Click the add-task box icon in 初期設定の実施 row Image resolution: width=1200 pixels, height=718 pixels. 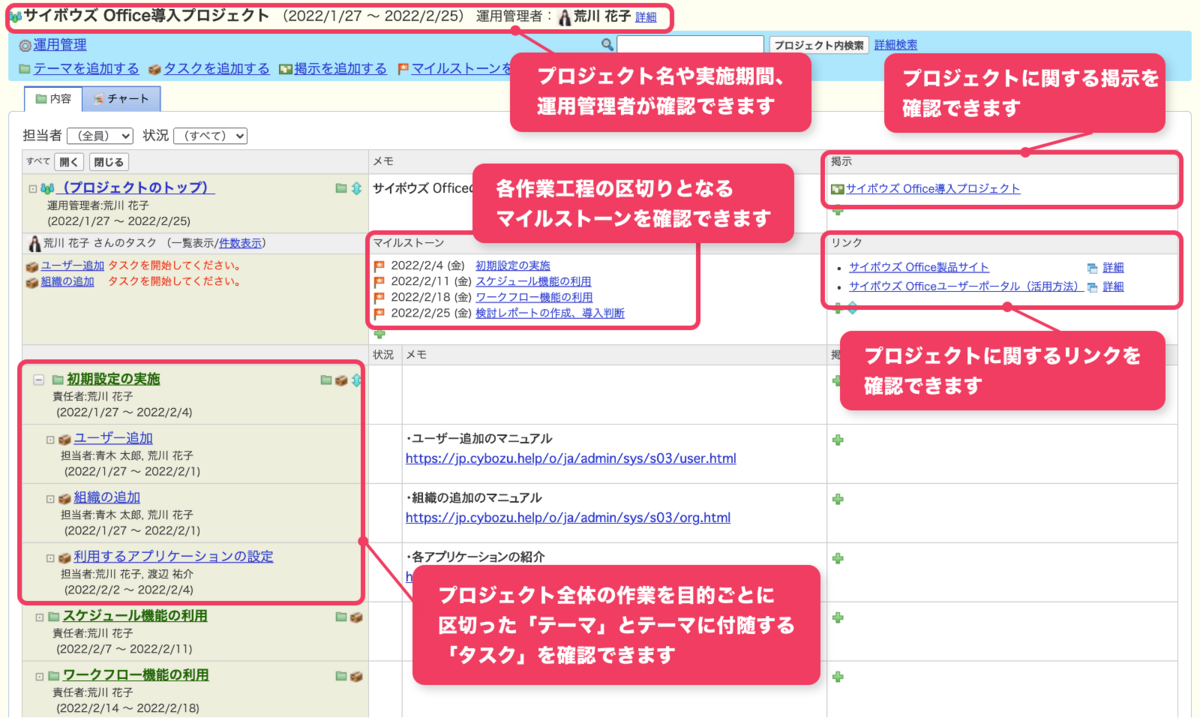tap(341, 380)
